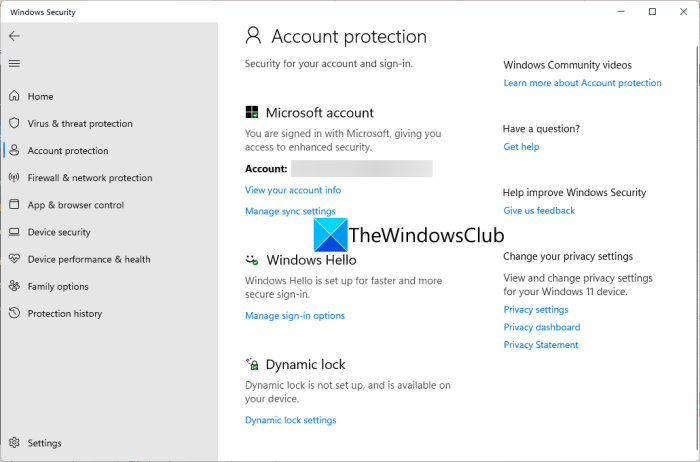Toggle the hamburger navigation menu
This screenshot has height=462, width=700.
coord(14,63)
